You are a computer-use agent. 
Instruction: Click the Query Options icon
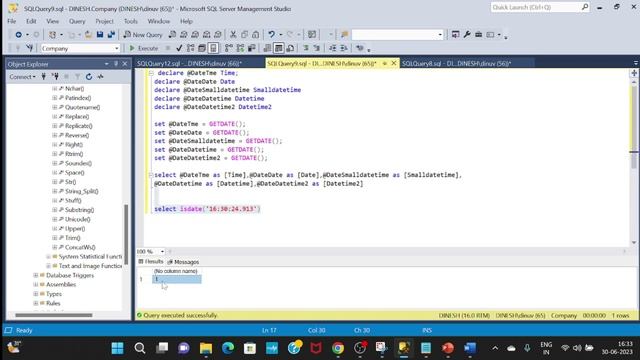tap(202, 48)
